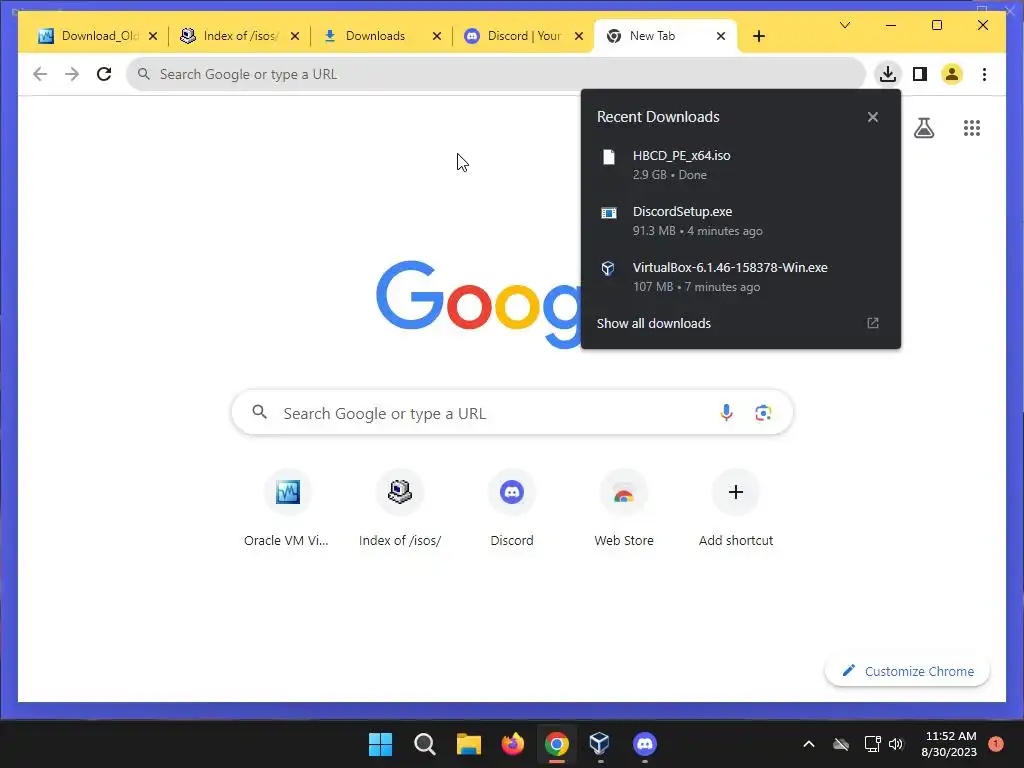Close the New Tab tab
The height and width of the screenshot is (768, 1024).
tap(721, 36)
